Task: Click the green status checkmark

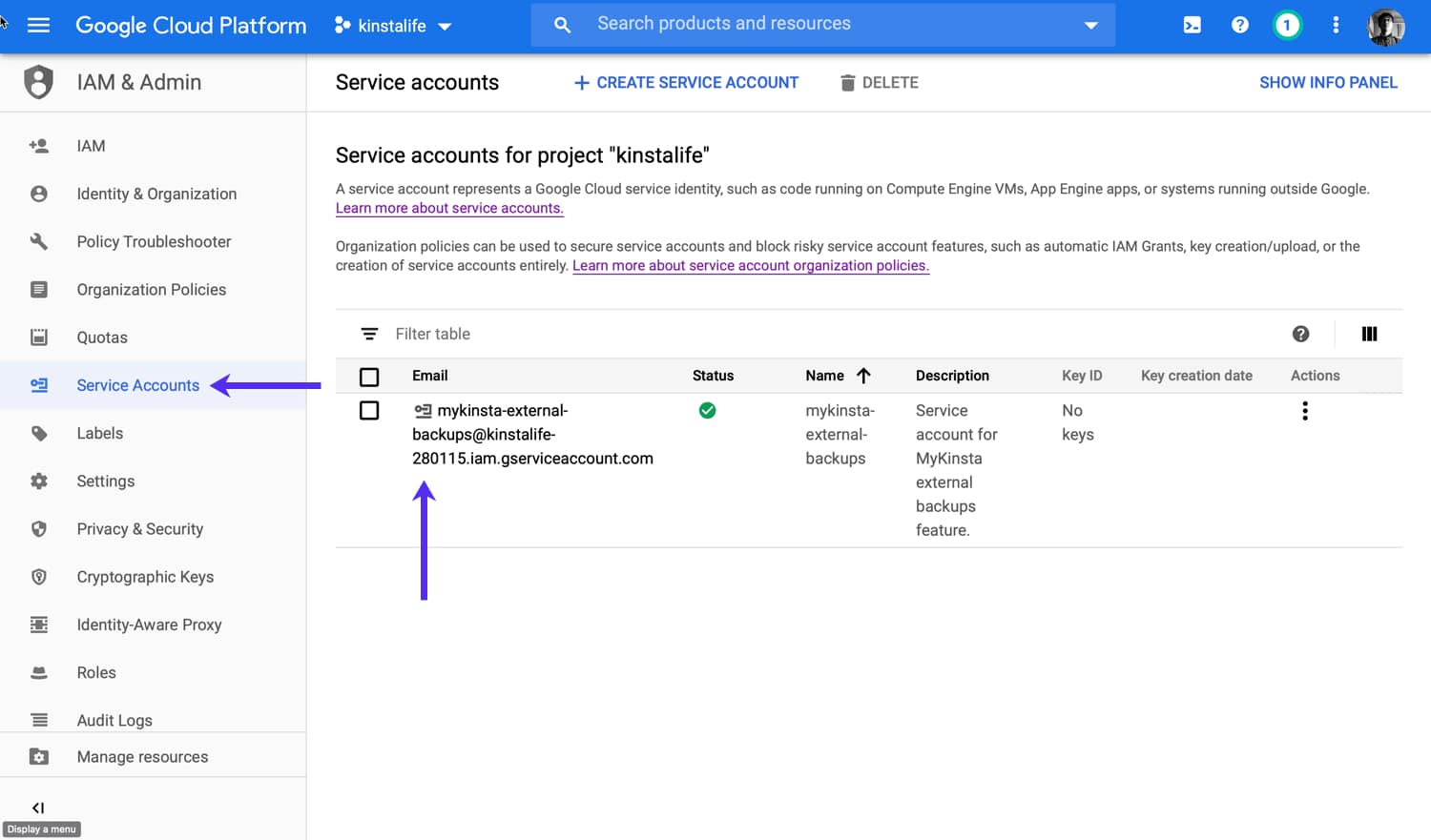Action: pos(707,411)
